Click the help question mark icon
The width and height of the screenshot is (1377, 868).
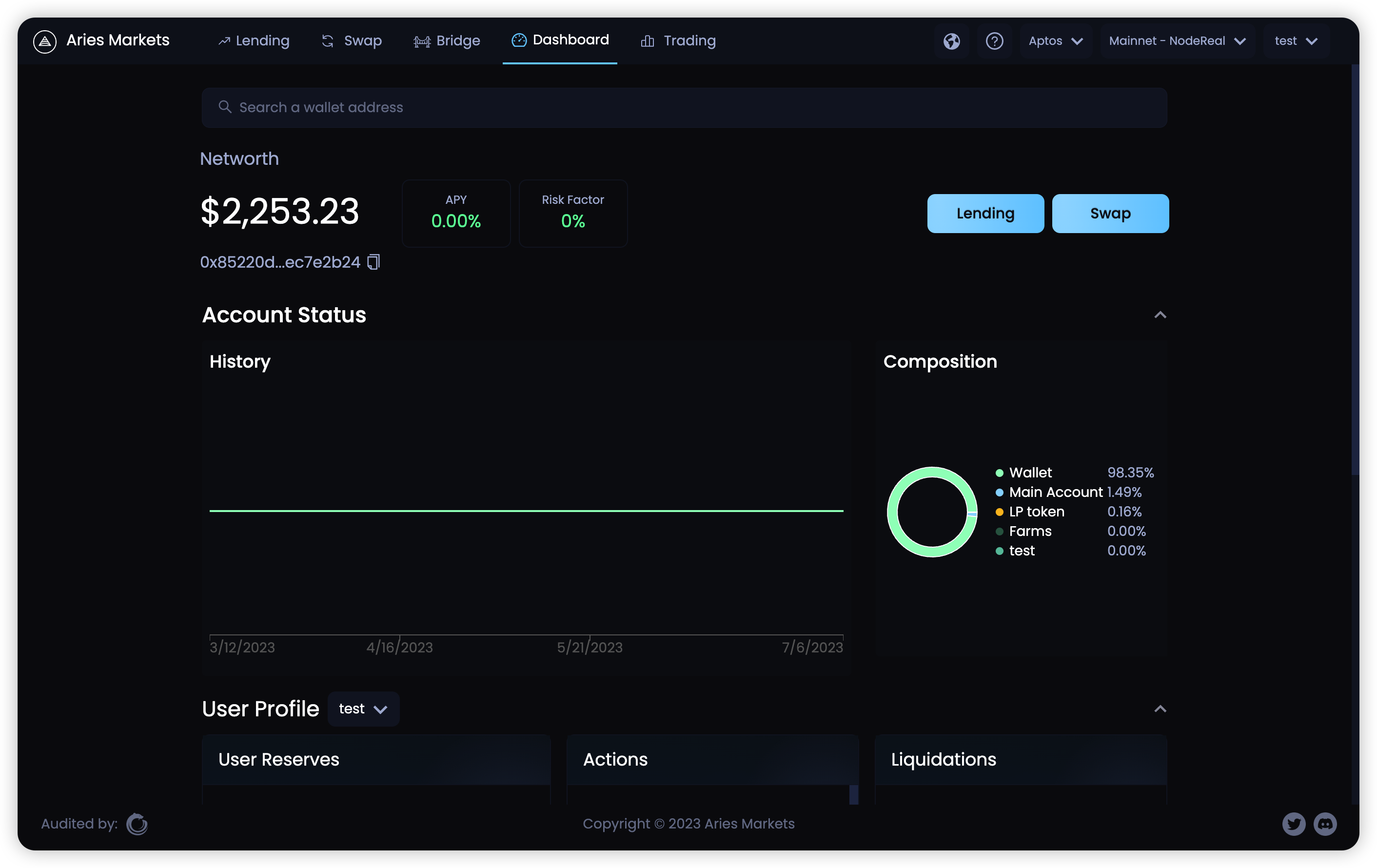click(994, 41)
